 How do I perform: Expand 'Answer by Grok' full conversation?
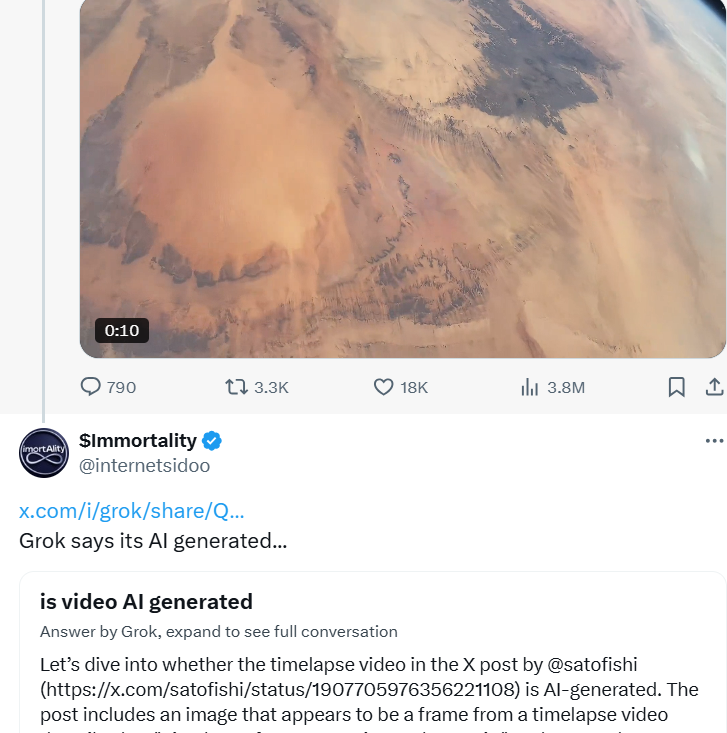(x=218, y=632)
